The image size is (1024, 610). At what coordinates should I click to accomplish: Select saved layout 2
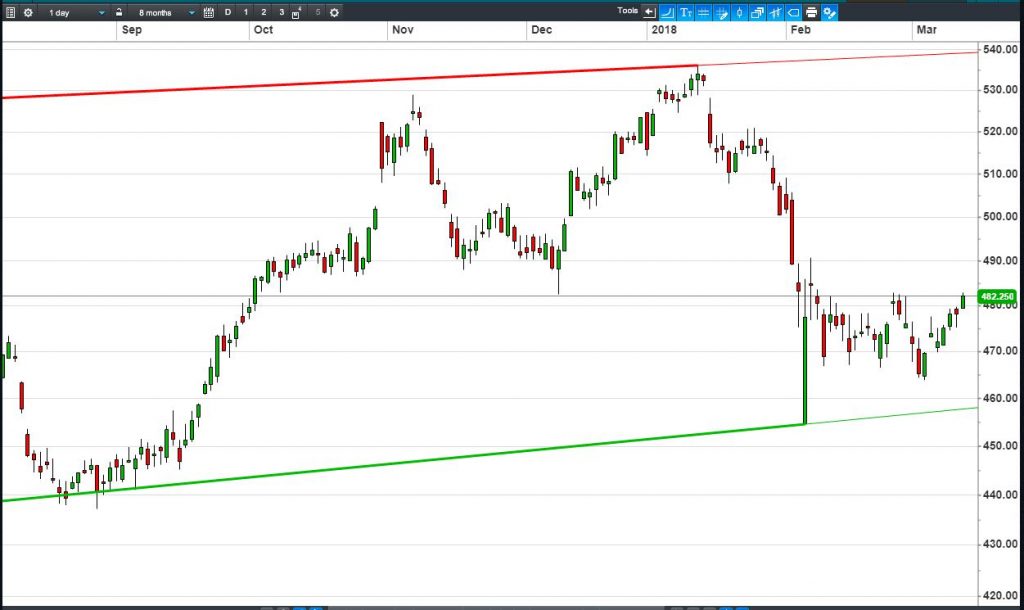pyautogui.click(x=264, y=12)
